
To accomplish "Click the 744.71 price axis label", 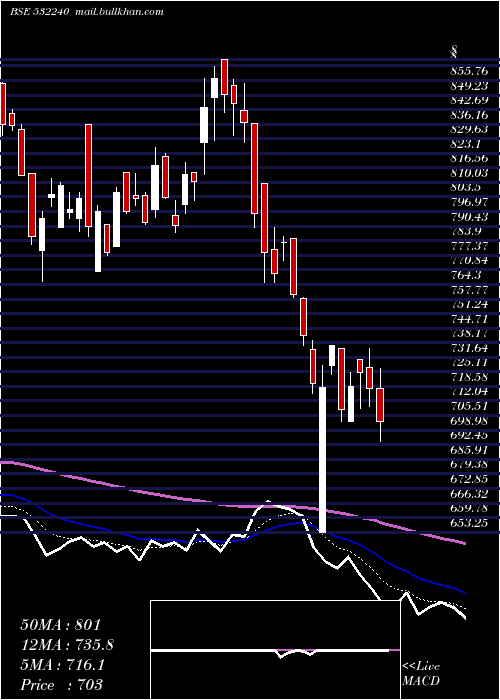I will [x=469, y=319].
